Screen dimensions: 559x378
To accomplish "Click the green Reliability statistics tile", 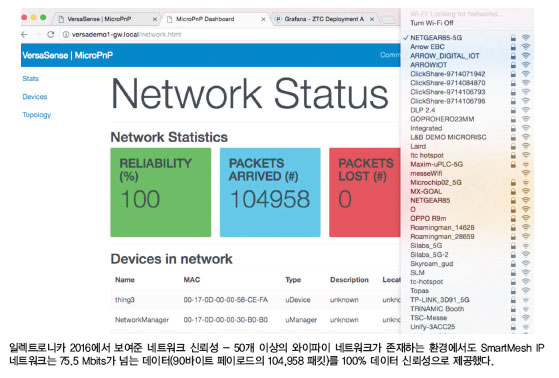I will tap(161, 192).
